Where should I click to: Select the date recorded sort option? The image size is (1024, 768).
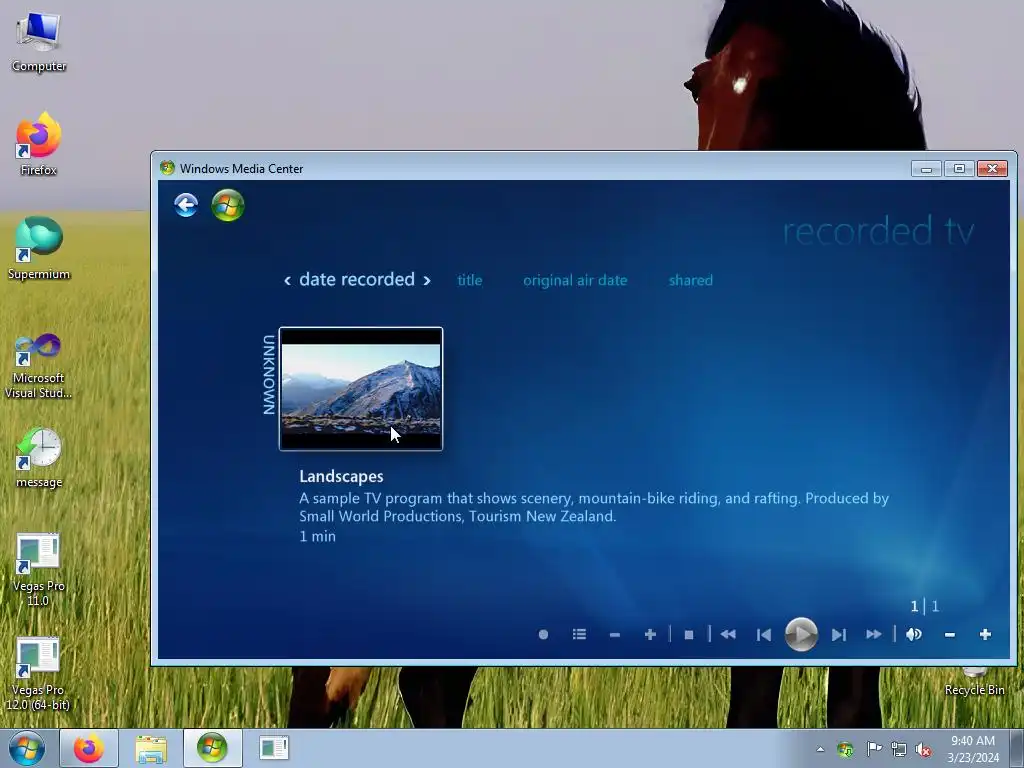pos(357,280)
